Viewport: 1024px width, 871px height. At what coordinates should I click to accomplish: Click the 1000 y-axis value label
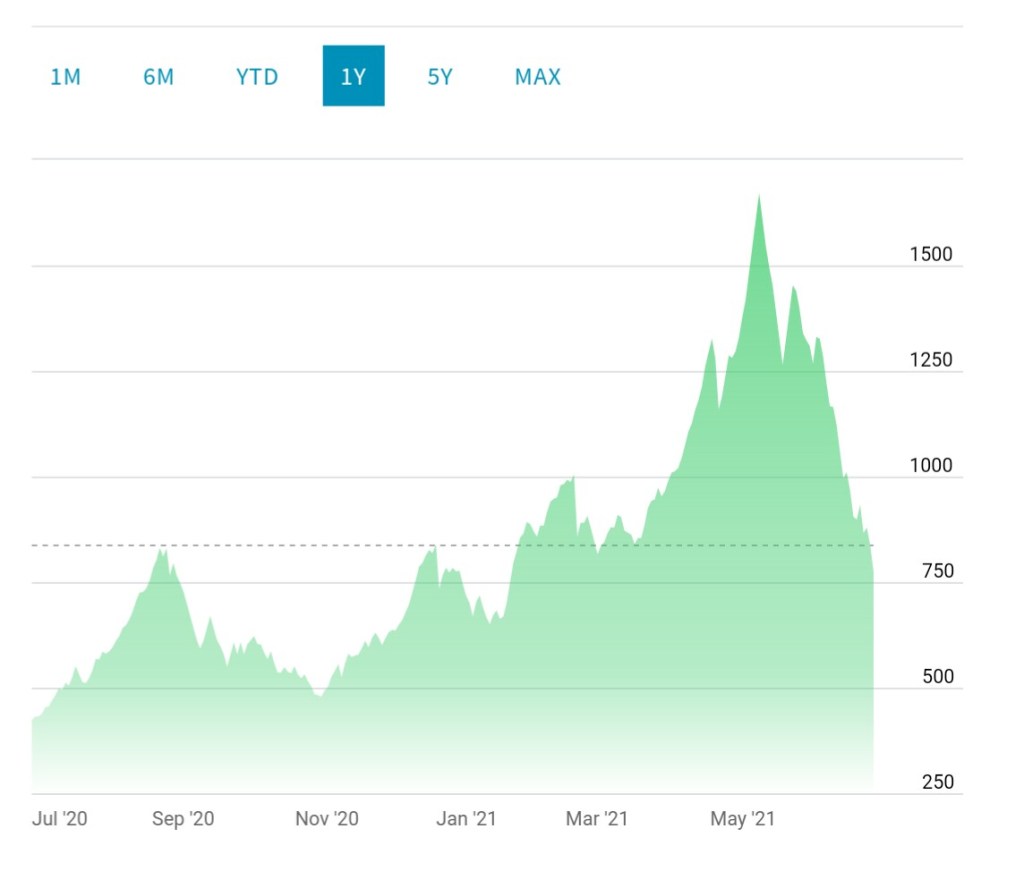pos(930,465)
